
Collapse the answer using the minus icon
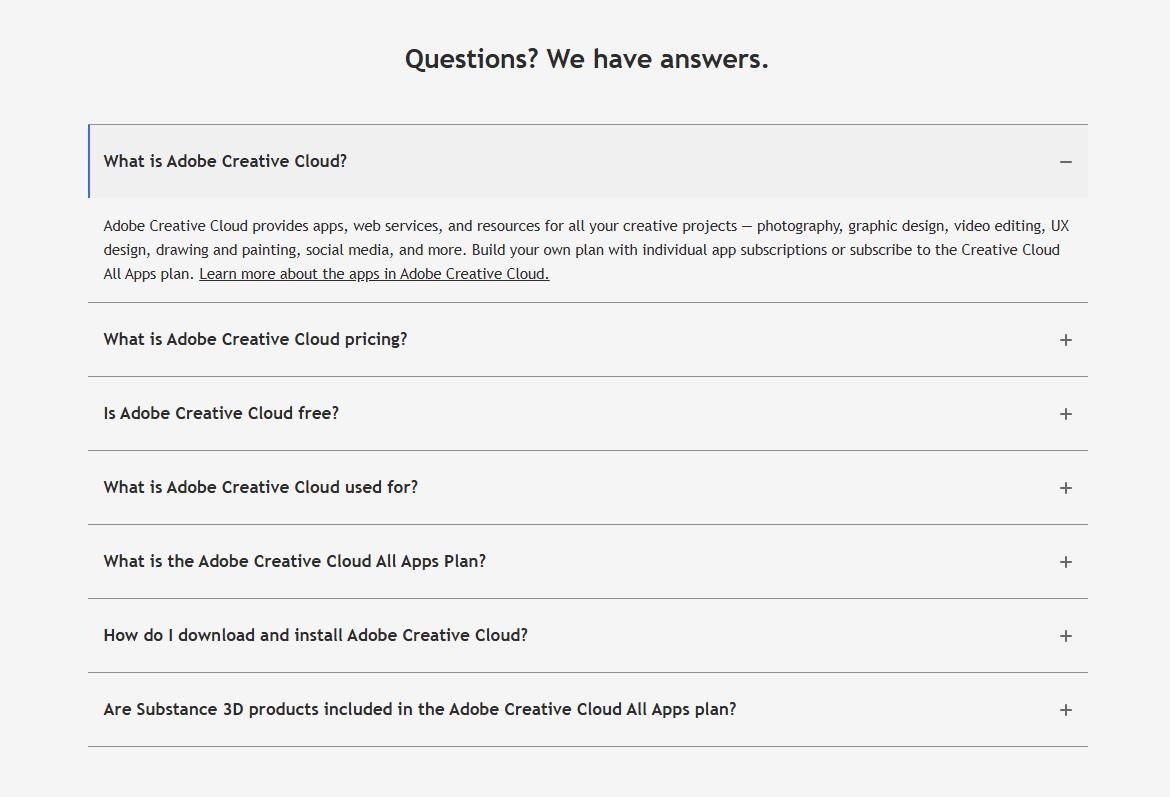coord(1066,162)
